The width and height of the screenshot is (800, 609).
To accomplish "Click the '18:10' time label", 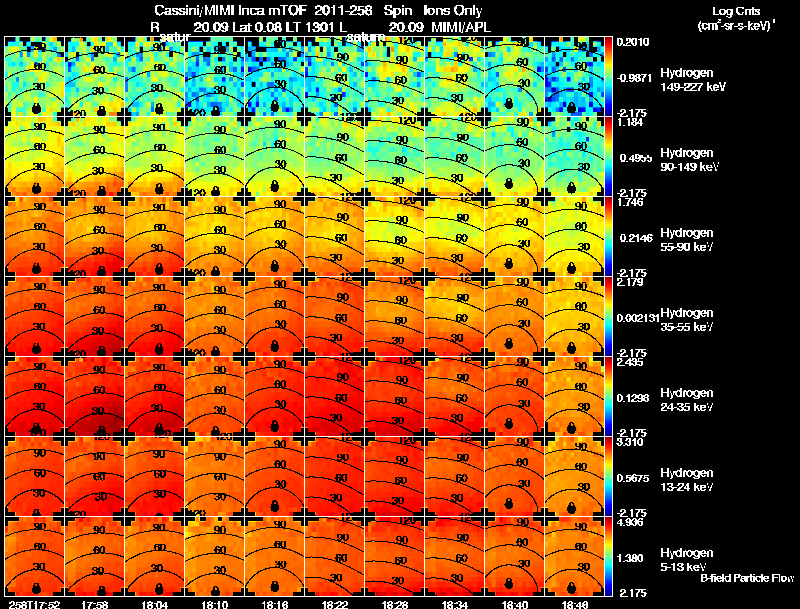I will point(215,604).
